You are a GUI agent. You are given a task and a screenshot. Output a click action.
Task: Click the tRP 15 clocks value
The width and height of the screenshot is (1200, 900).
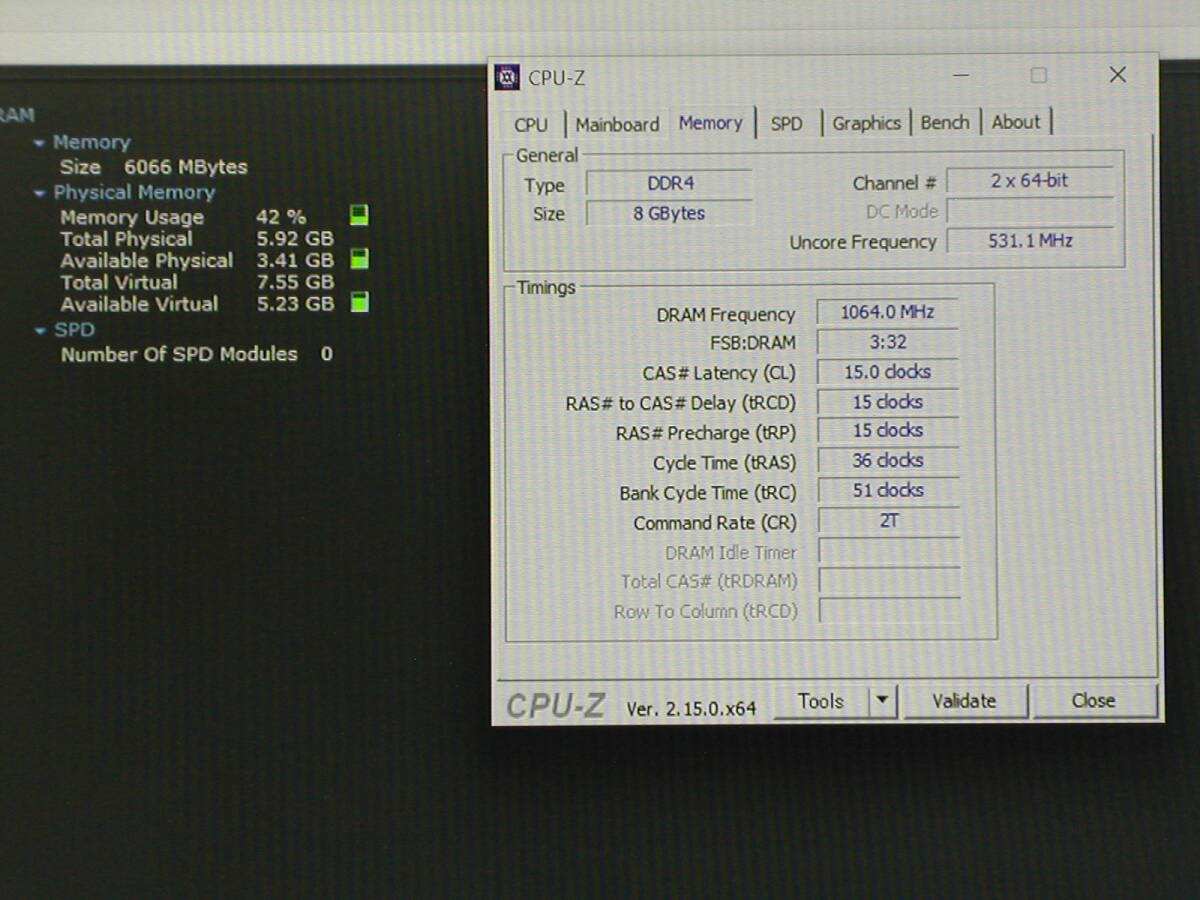pos(887,431)
